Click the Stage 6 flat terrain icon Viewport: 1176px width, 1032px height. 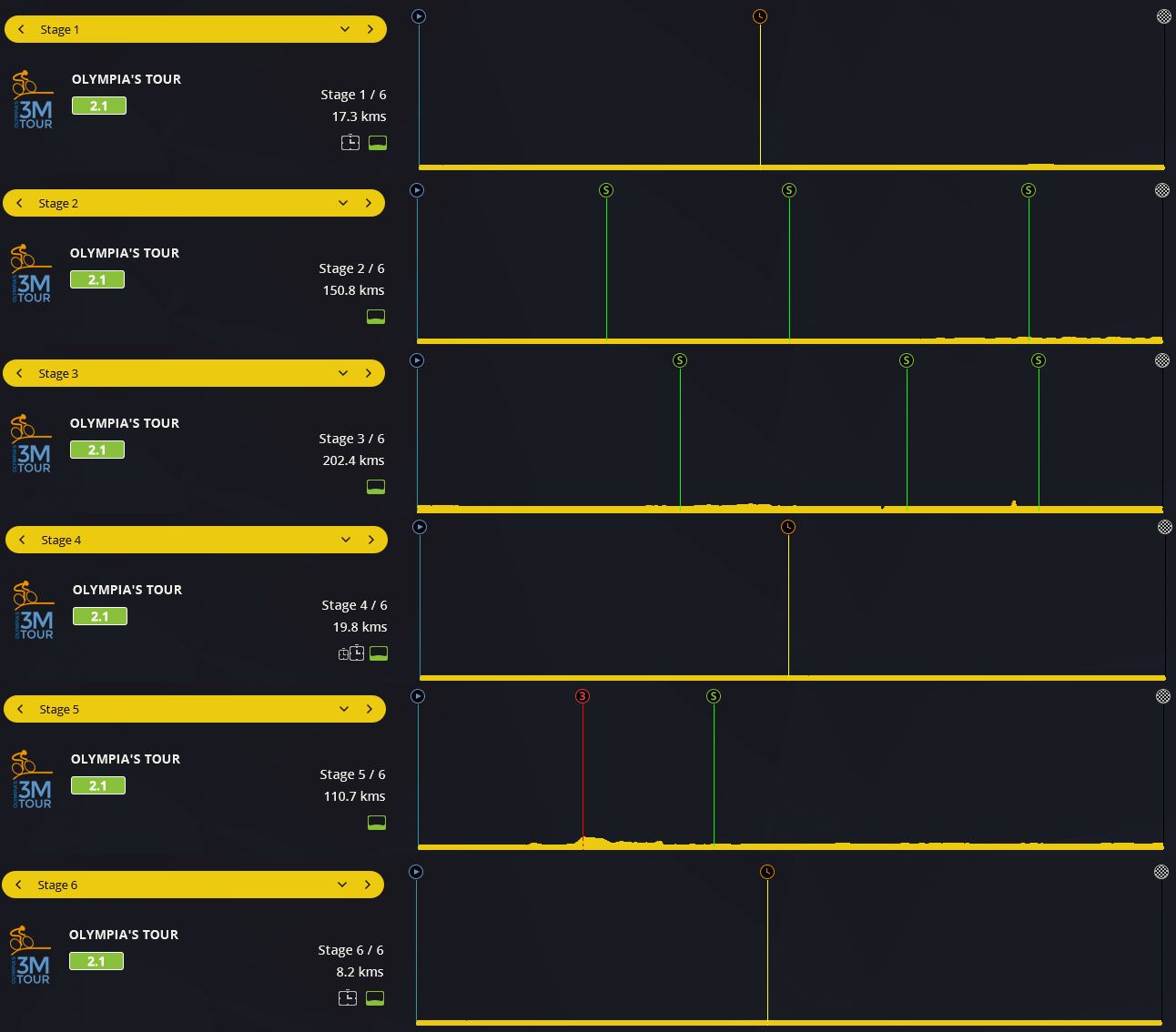(x=375, y=998)
